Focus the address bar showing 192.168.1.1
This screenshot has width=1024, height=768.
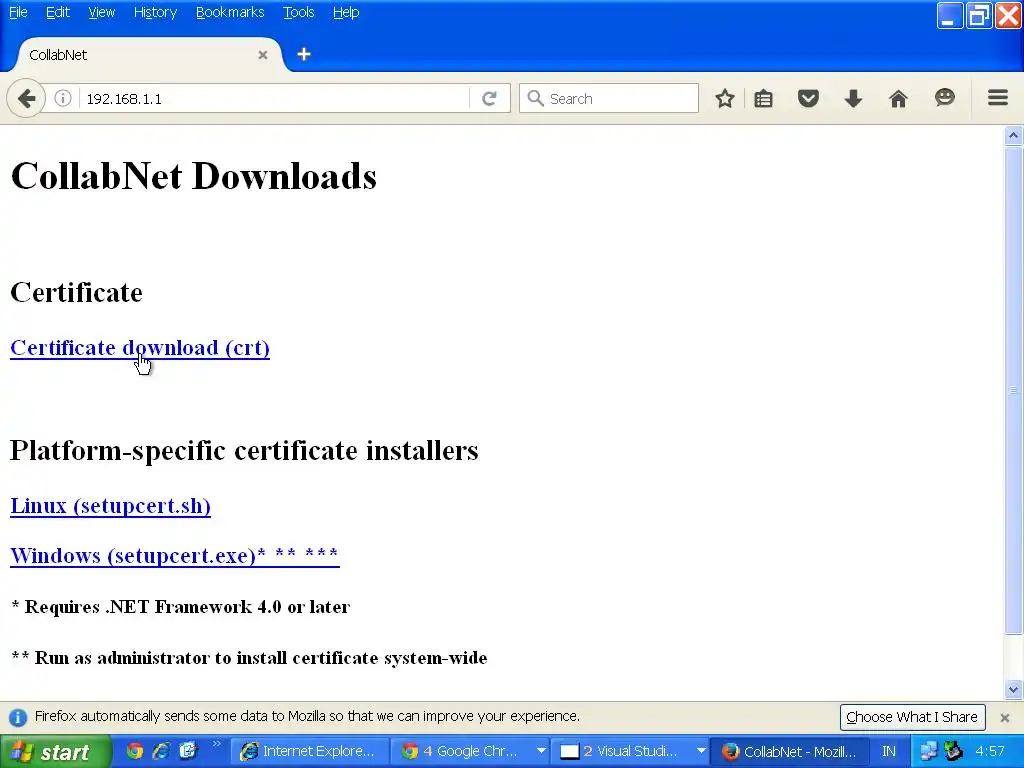pos(274,99)
